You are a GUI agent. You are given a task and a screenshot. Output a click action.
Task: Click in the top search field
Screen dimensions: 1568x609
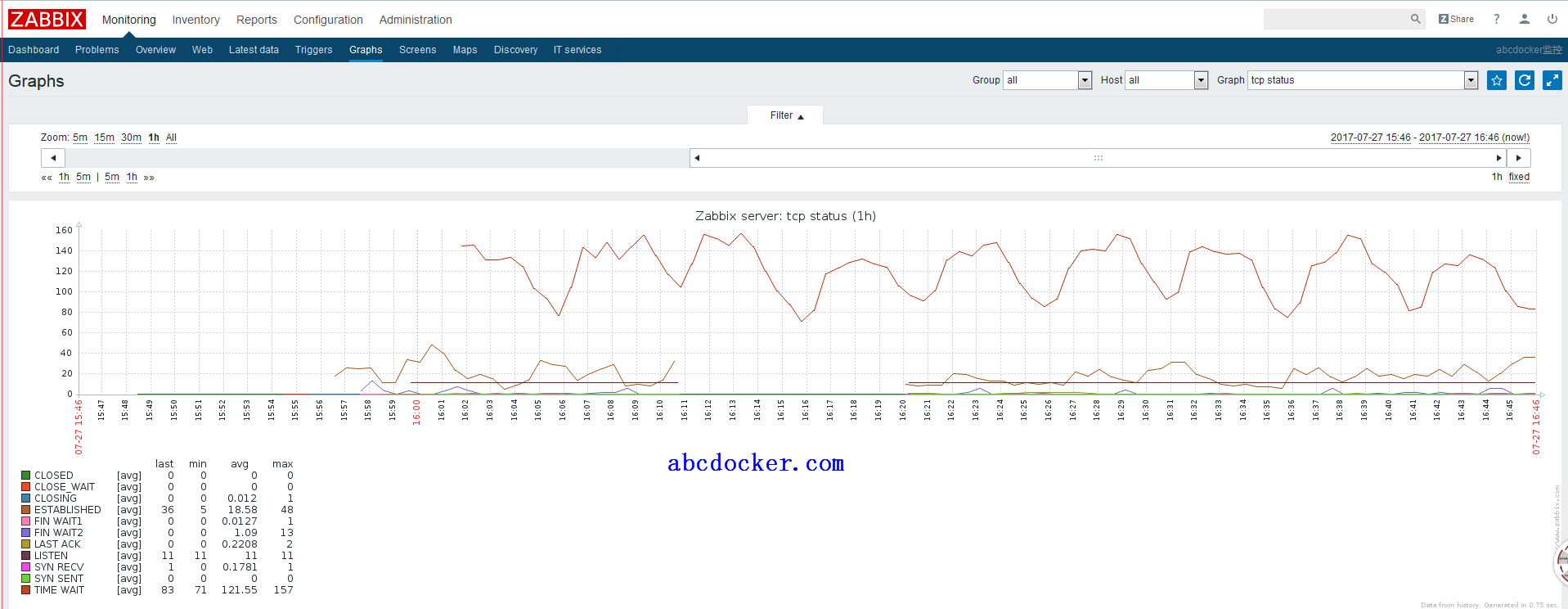1335,19
